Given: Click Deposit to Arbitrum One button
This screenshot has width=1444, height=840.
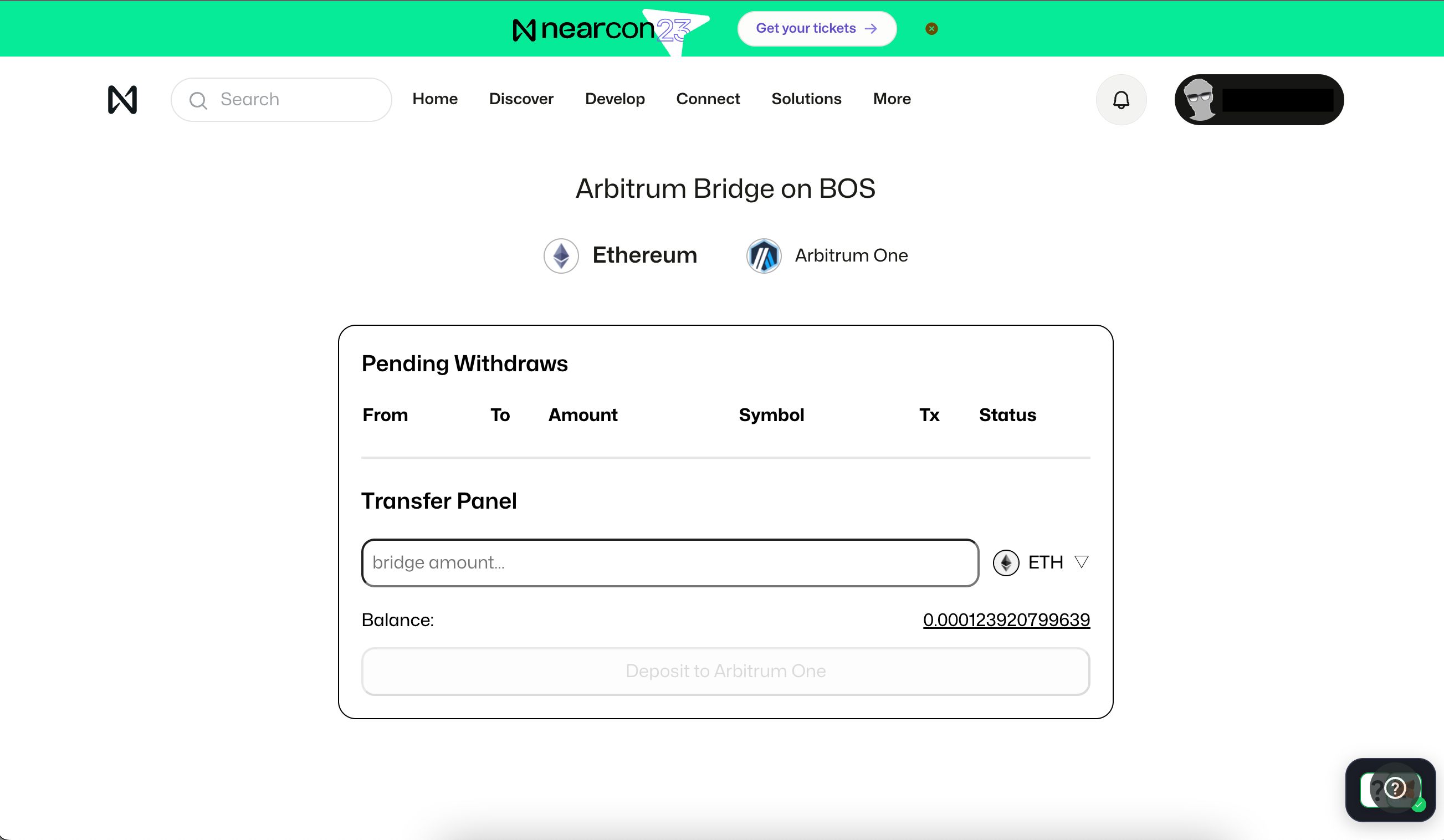Looking at the screenshot, I should (x=725, y=671).
